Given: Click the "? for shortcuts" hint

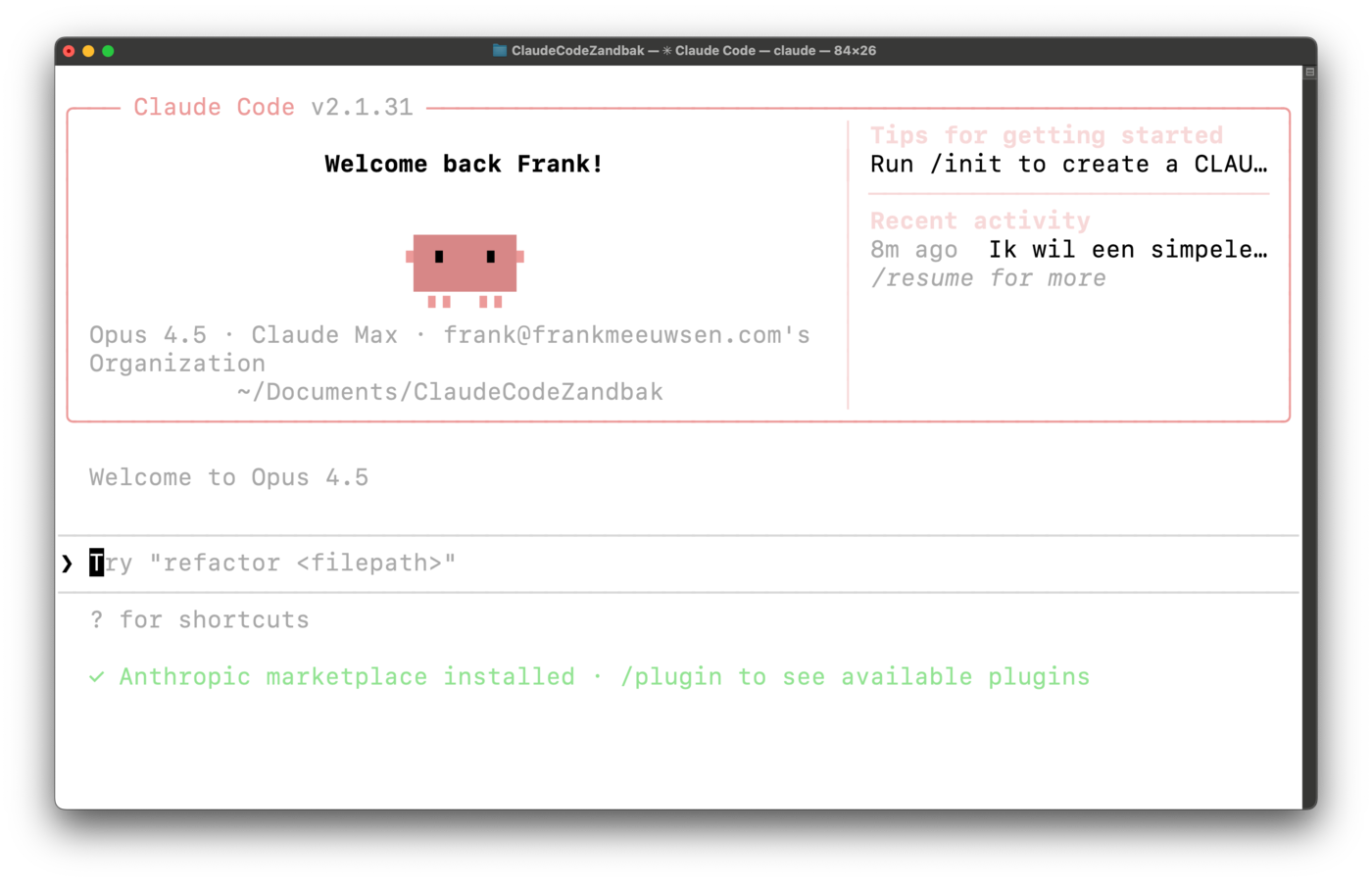Looking at the screenshot, I should 199,620.
